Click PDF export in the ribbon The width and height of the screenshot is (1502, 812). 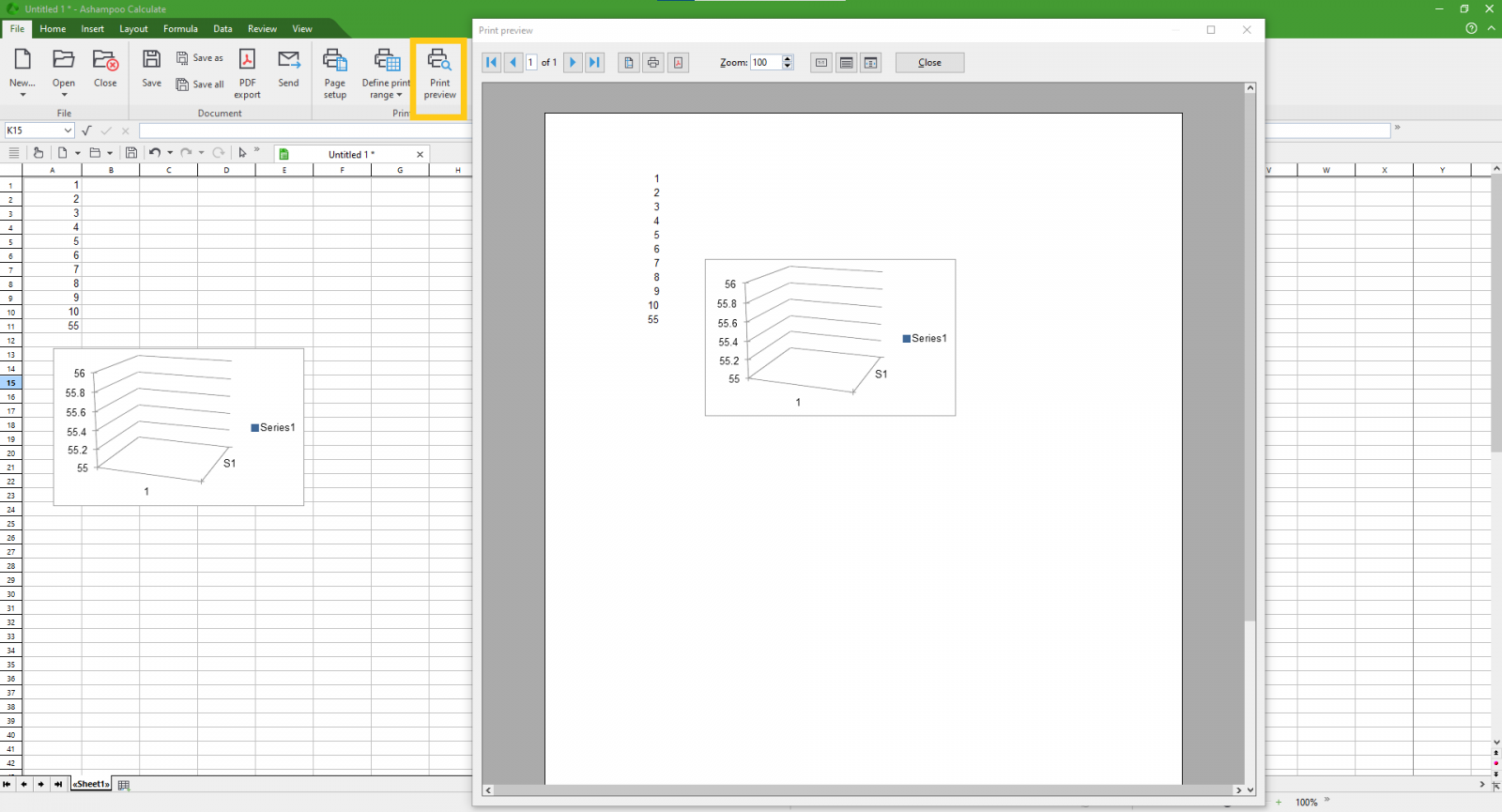point(247,73)
